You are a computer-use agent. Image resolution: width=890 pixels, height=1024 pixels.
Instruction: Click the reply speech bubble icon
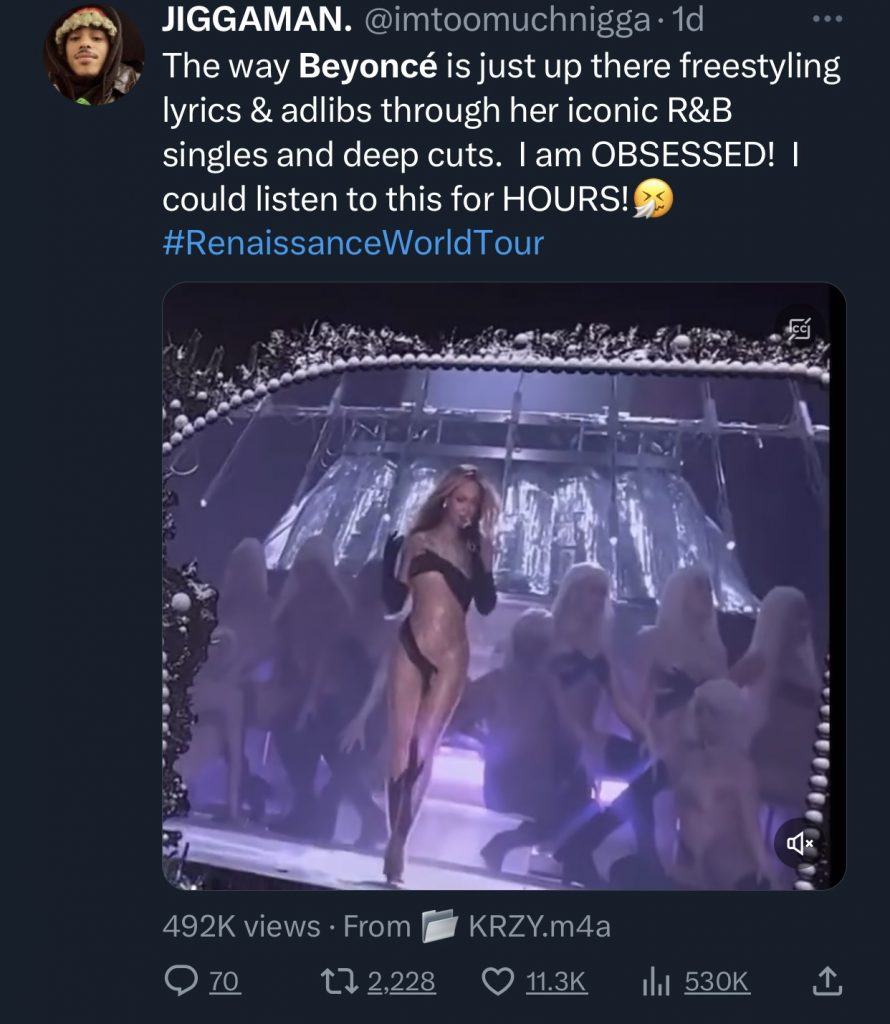coord(181,983)
